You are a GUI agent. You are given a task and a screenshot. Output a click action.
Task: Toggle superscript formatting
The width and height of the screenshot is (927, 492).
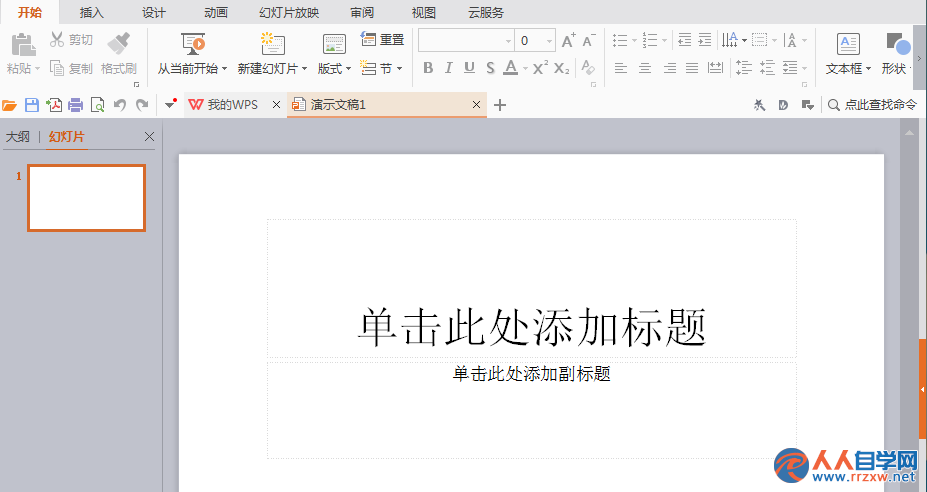click(x=540, y=67)
